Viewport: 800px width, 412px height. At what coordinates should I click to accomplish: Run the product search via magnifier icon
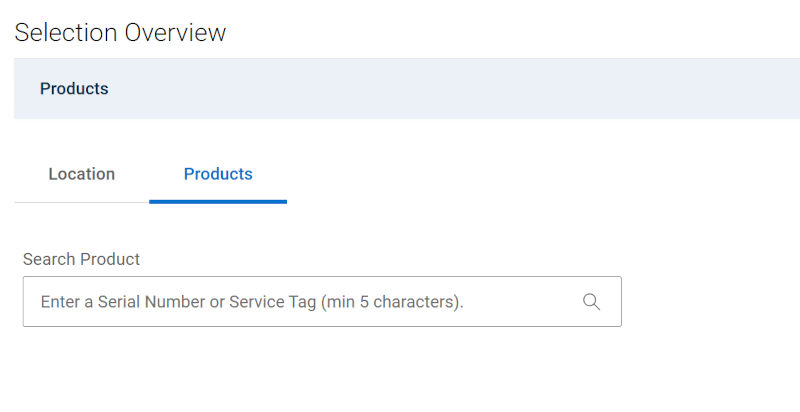click(x=591, y=301)
